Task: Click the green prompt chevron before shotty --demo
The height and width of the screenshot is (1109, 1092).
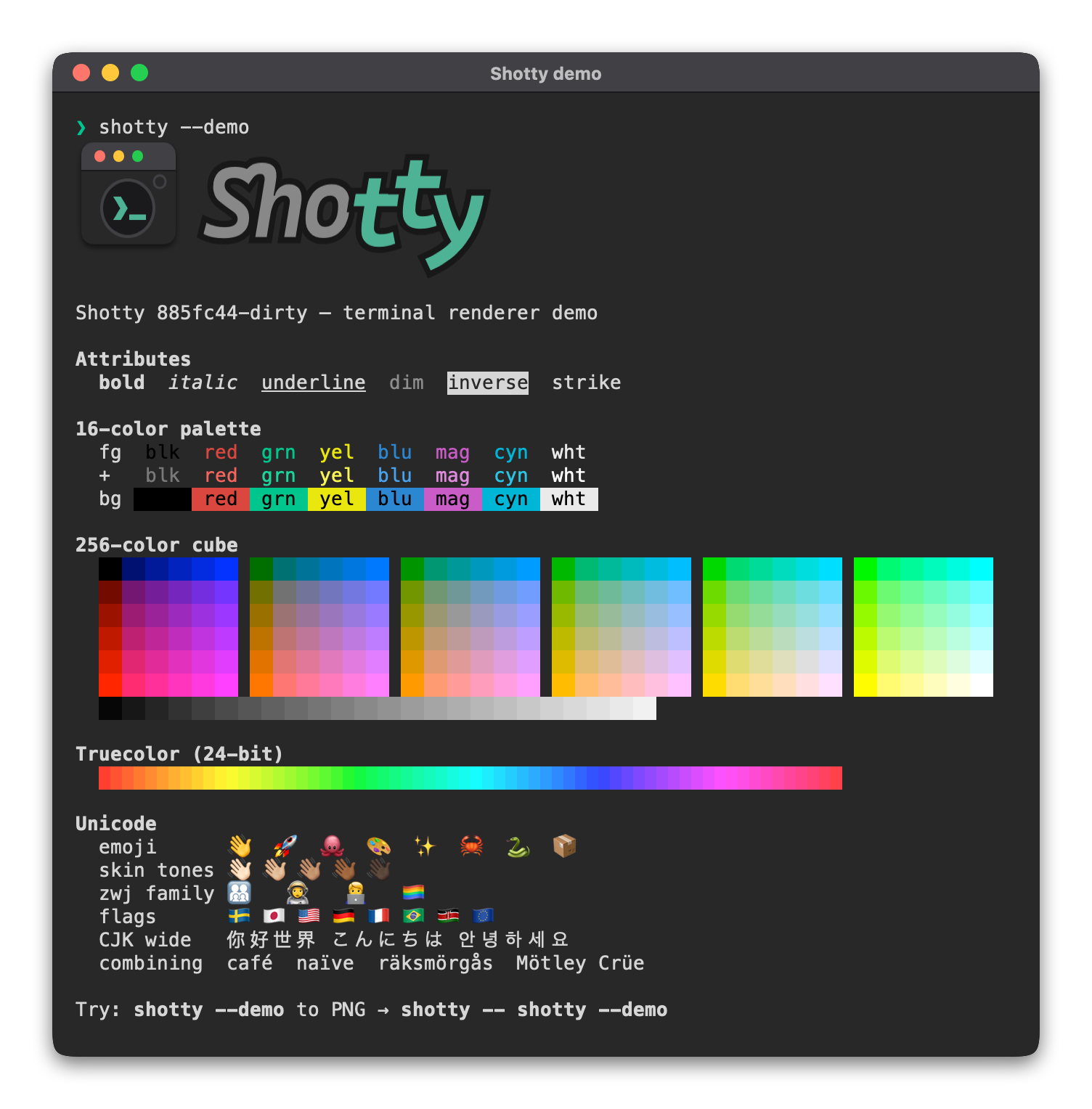Action: click(x=81, y=128)
